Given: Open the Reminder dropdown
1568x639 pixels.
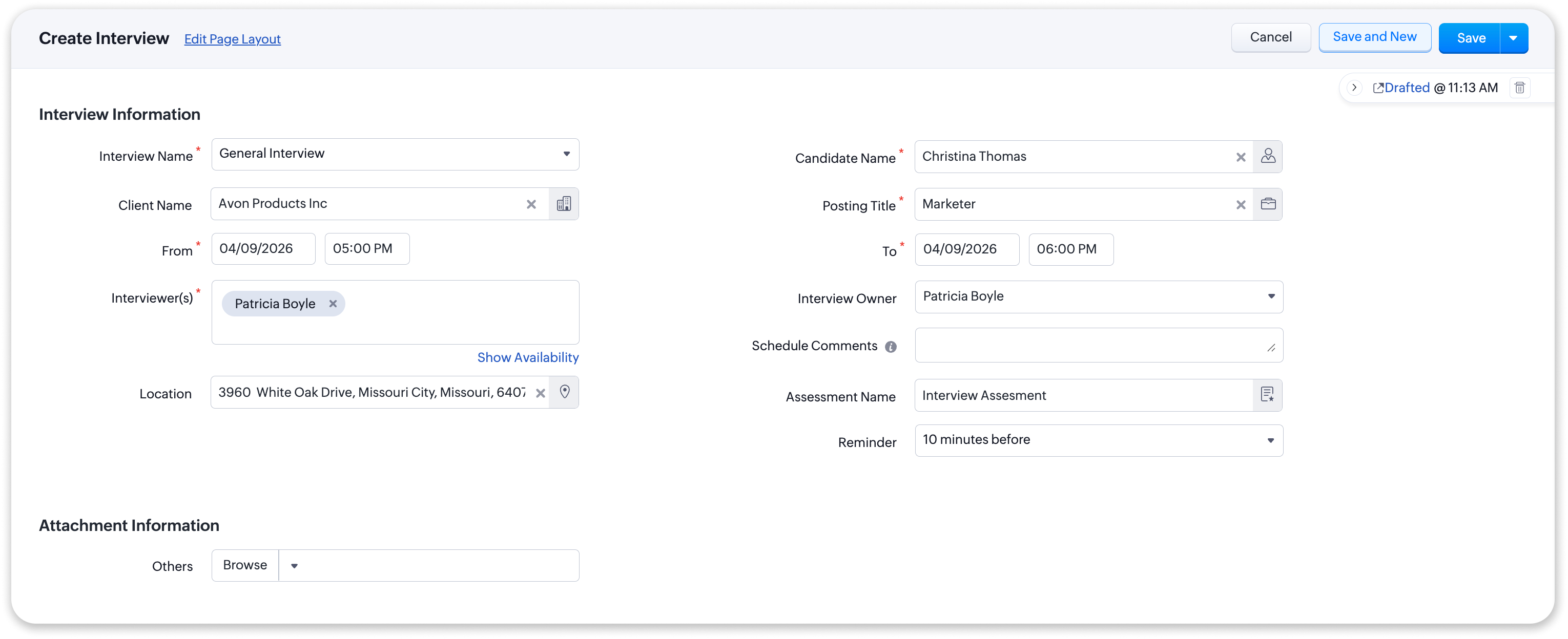Looking at the screenshot, I should click(x=1270, y=441).
